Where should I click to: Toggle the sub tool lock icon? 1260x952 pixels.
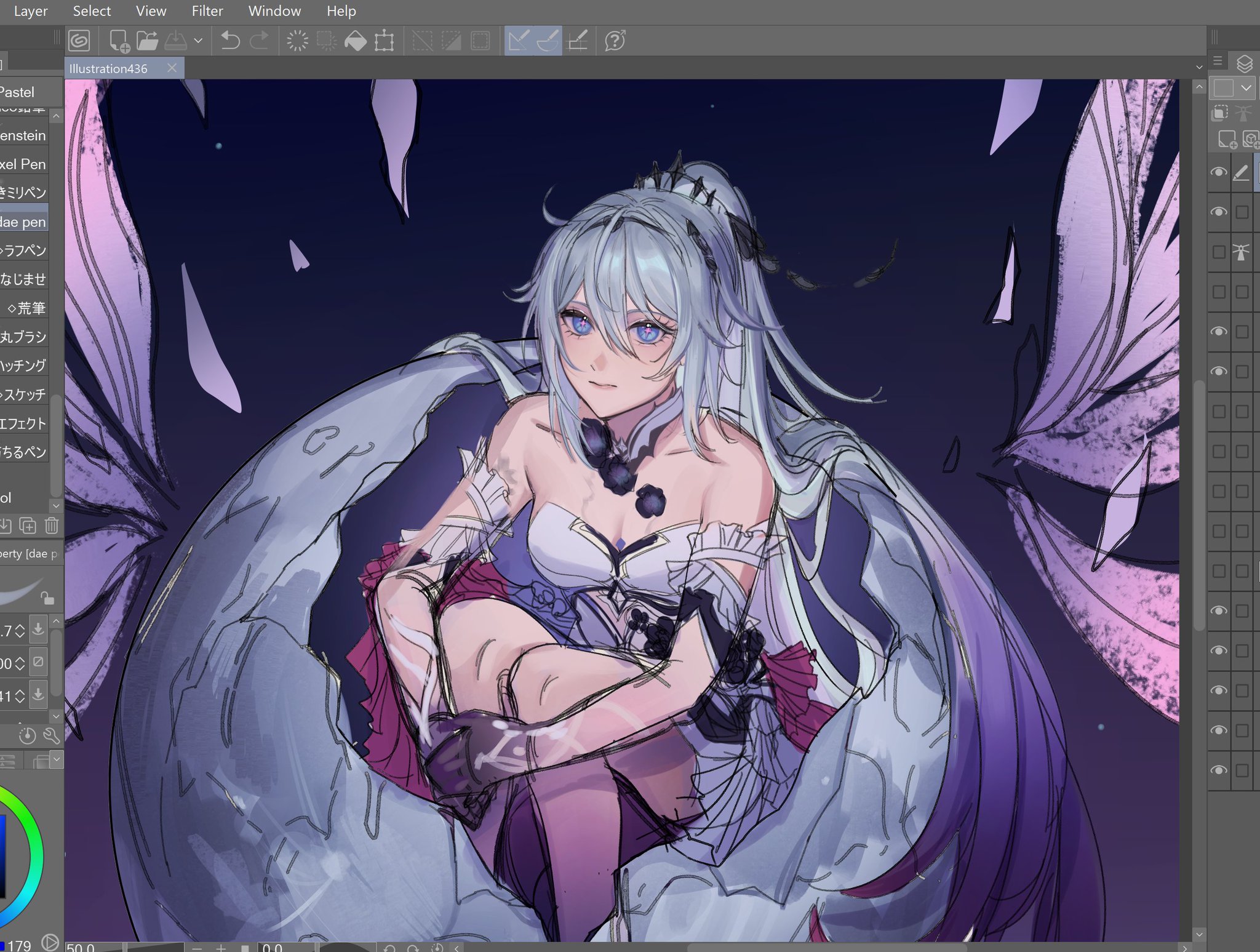click(47, 598)
